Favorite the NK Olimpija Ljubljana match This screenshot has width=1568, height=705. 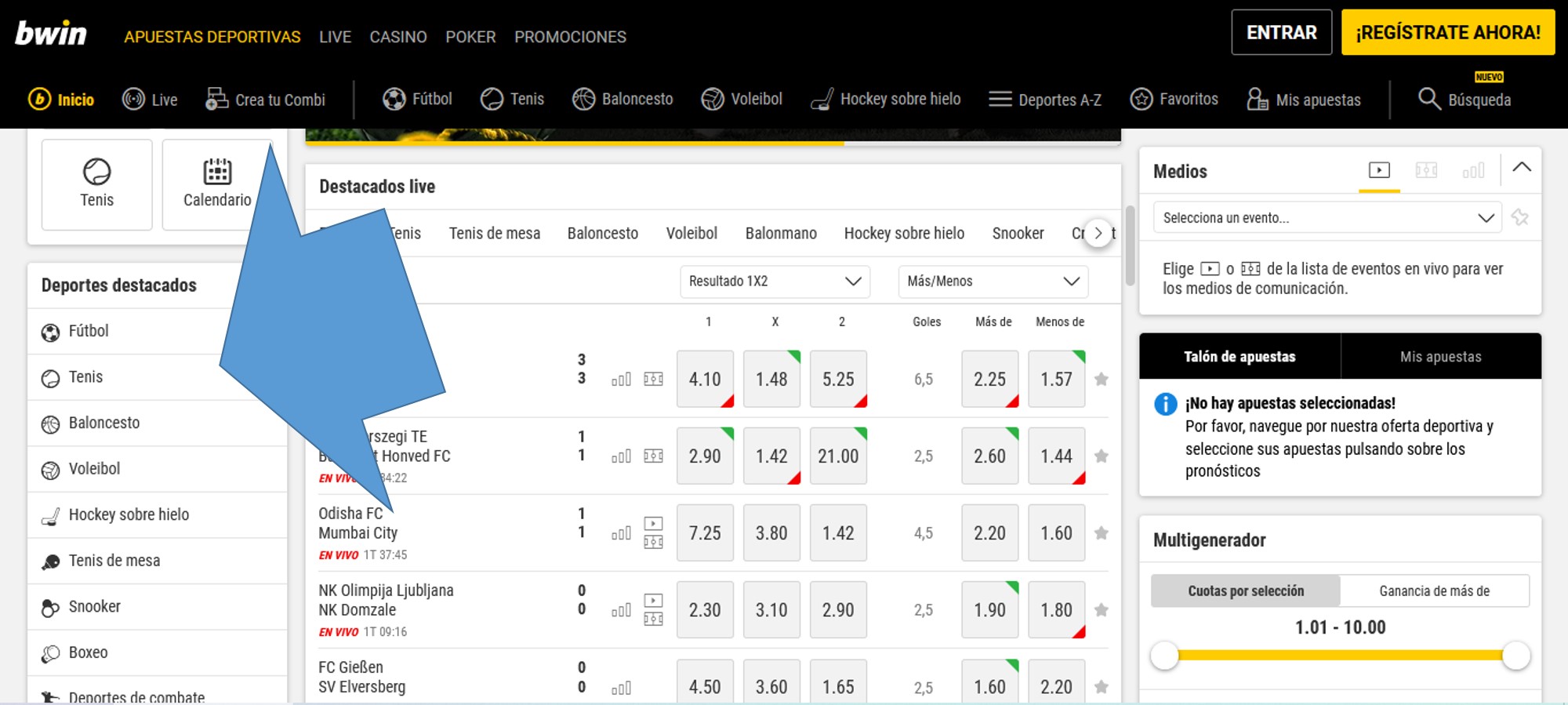click(x=1102, y=610)
